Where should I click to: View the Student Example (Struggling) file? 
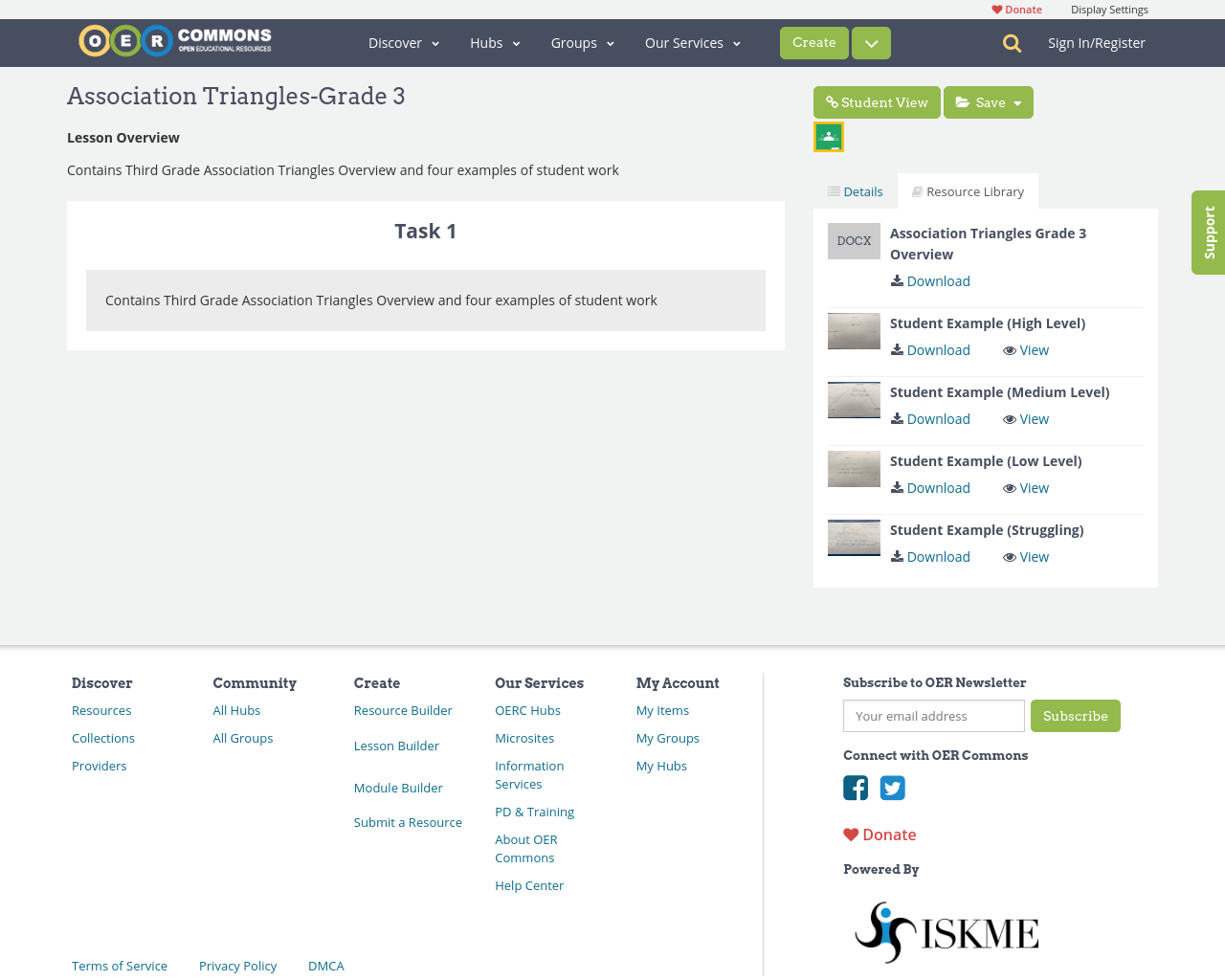click(x=1024, y=556)
